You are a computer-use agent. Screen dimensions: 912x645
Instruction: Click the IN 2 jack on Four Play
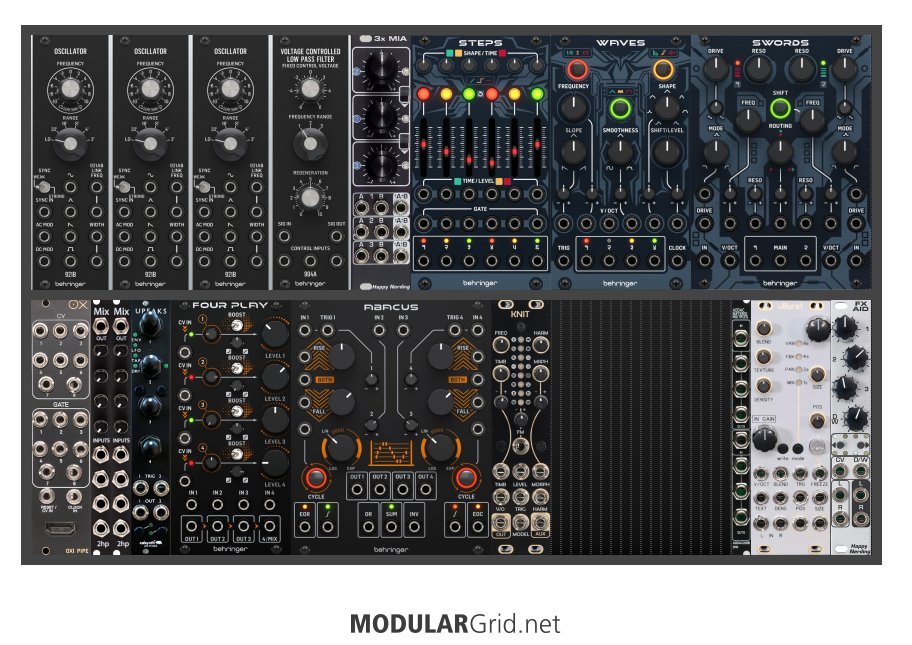217,505
